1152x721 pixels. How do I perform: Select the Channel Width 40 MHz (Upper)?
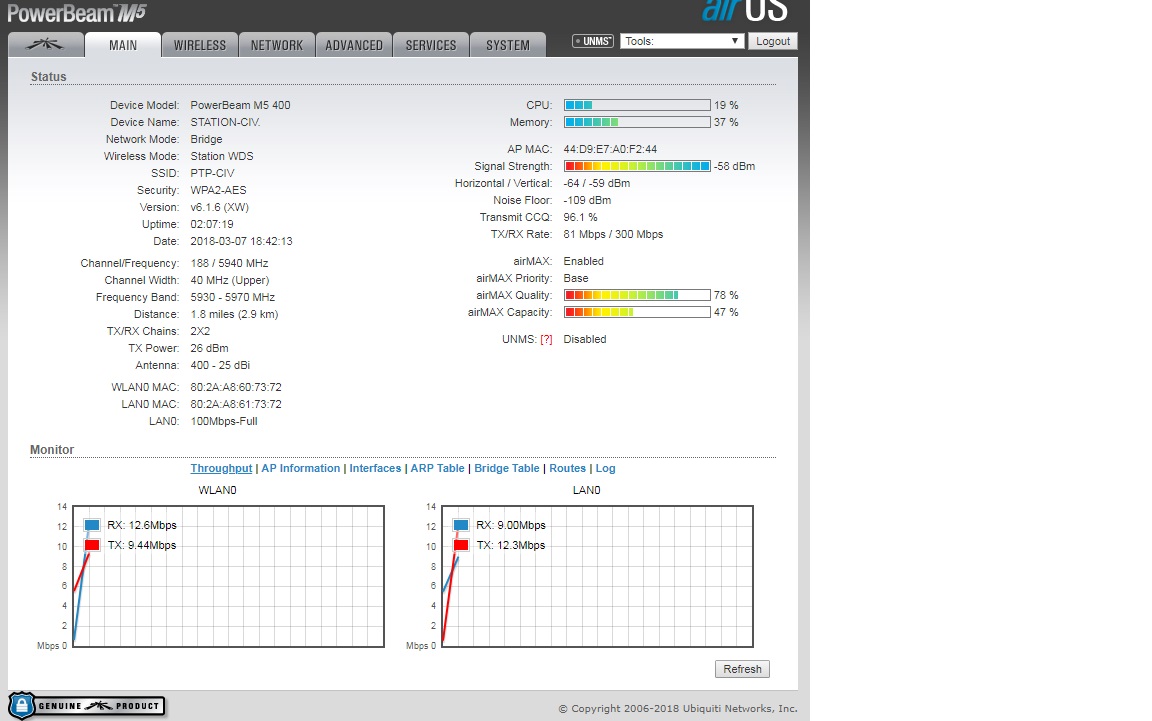230,280
